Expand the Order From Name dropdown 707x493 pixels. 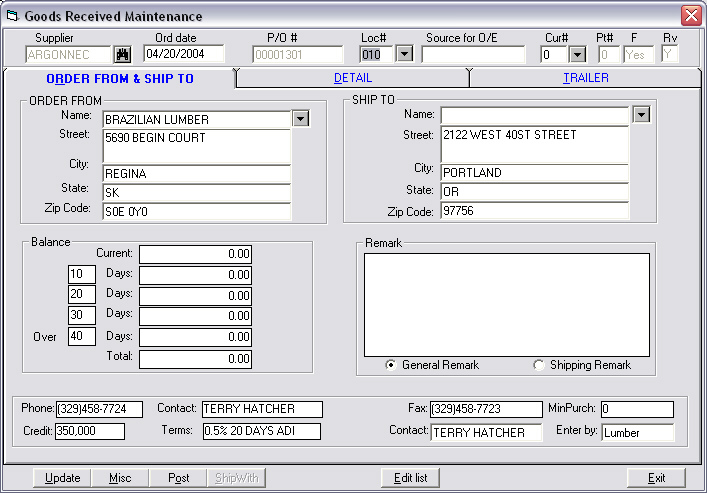click(x=301, y=119)
